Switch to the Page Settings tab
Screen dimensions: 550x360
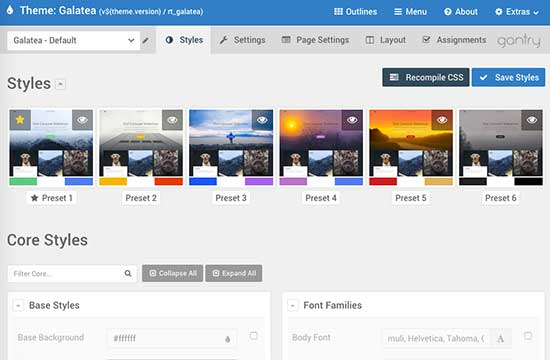[x=316, y=40]
